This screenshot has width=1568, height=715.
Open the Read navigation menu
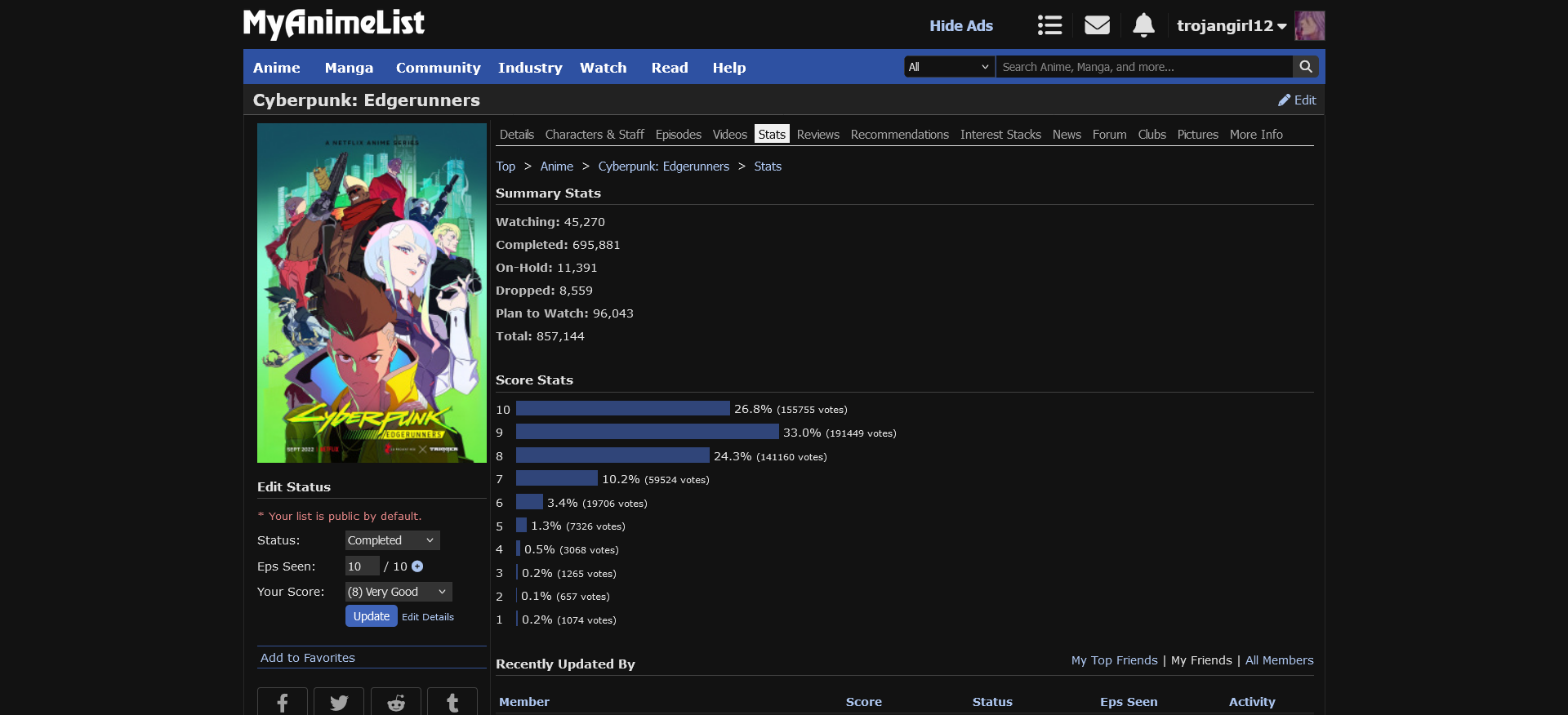point(670,68)
